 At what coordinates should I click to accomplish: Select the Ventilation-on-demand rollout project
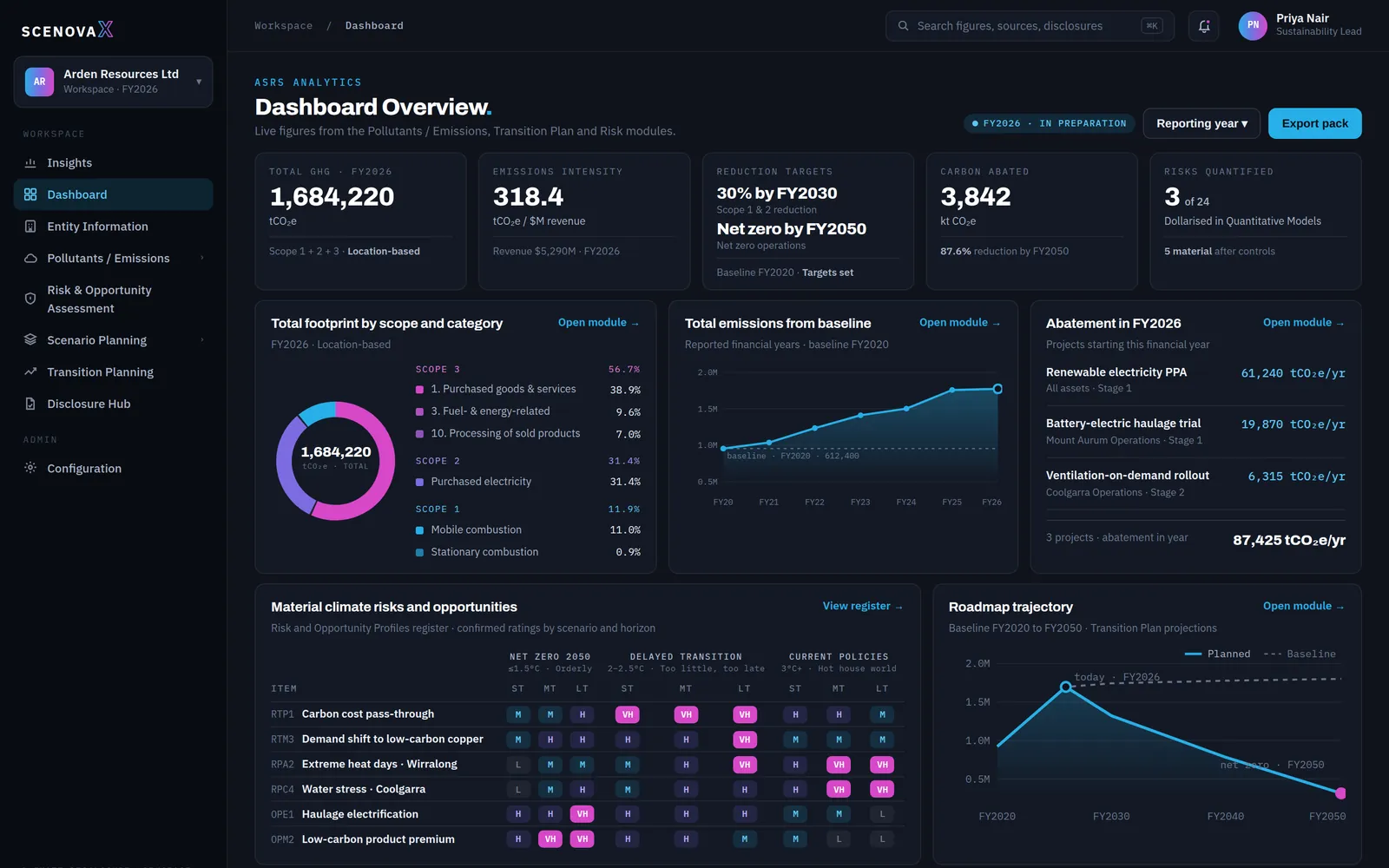click(1195, 483)
